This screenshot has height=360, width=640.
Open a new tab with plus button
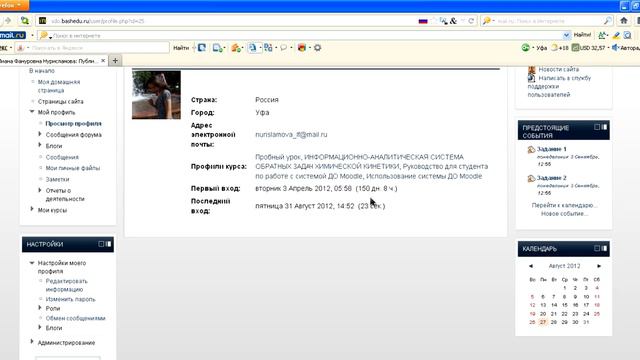coord(115,61)
